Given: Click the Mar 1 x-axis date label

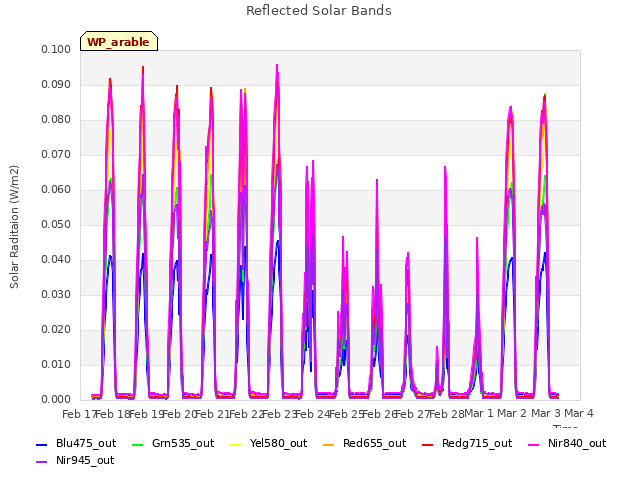Looking at the screenshot, I should pyautogui.click(x=479, y=413).
